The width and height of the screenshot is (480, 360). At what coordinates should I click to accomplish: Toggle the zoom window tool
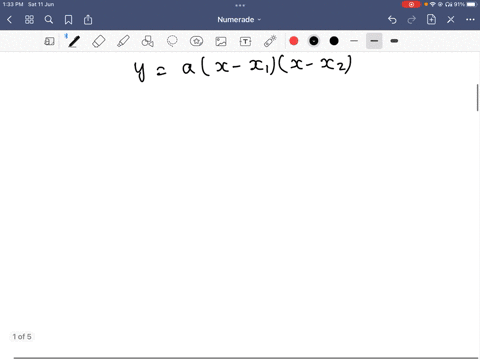click(49, 41)
